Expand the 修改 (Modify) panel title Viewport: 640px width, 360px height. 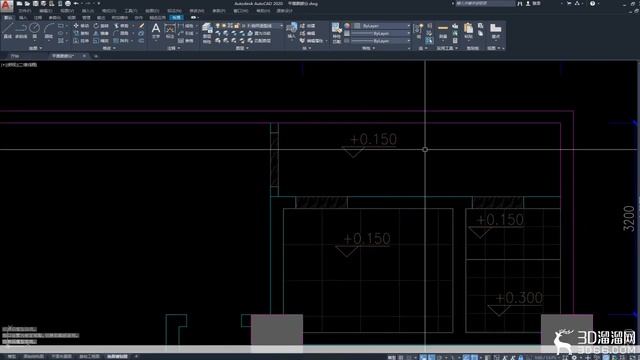(x=109, y=48)
